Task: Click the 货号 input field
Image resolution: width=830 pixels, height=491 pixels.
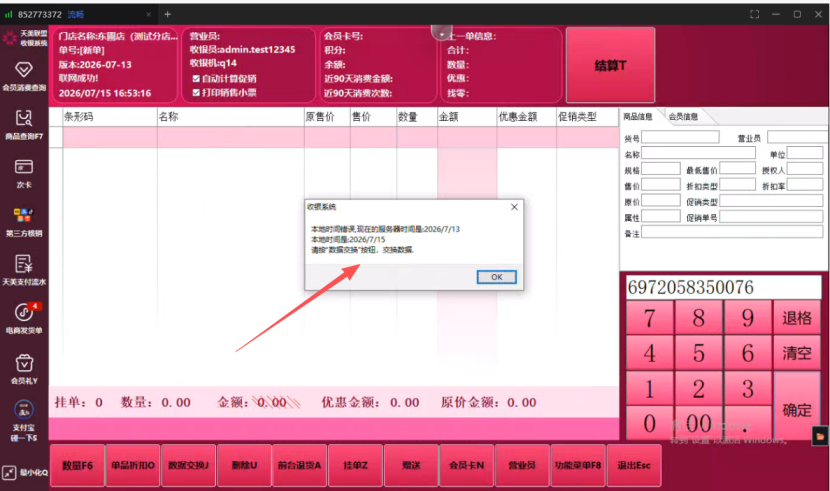Action: point(680,138)
